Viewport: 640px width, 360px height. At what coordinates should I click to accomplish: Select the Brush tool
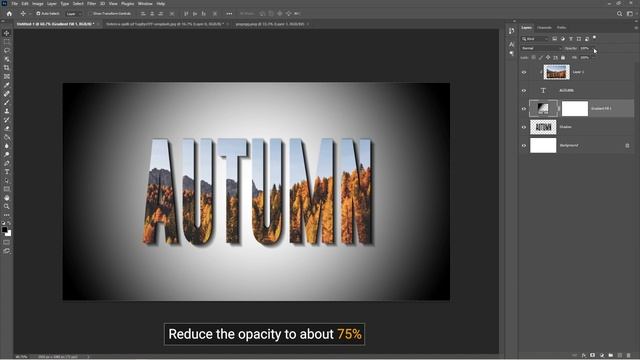point(7,102)
